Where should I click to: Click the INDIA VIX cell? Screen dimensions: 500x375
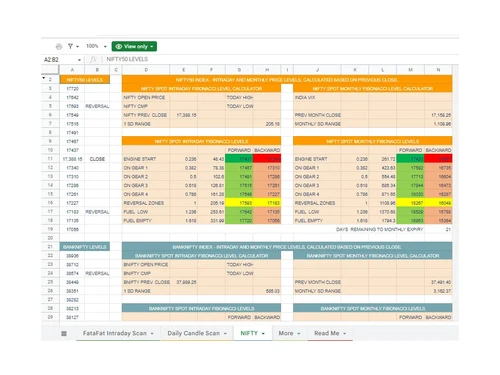point(317,97)
